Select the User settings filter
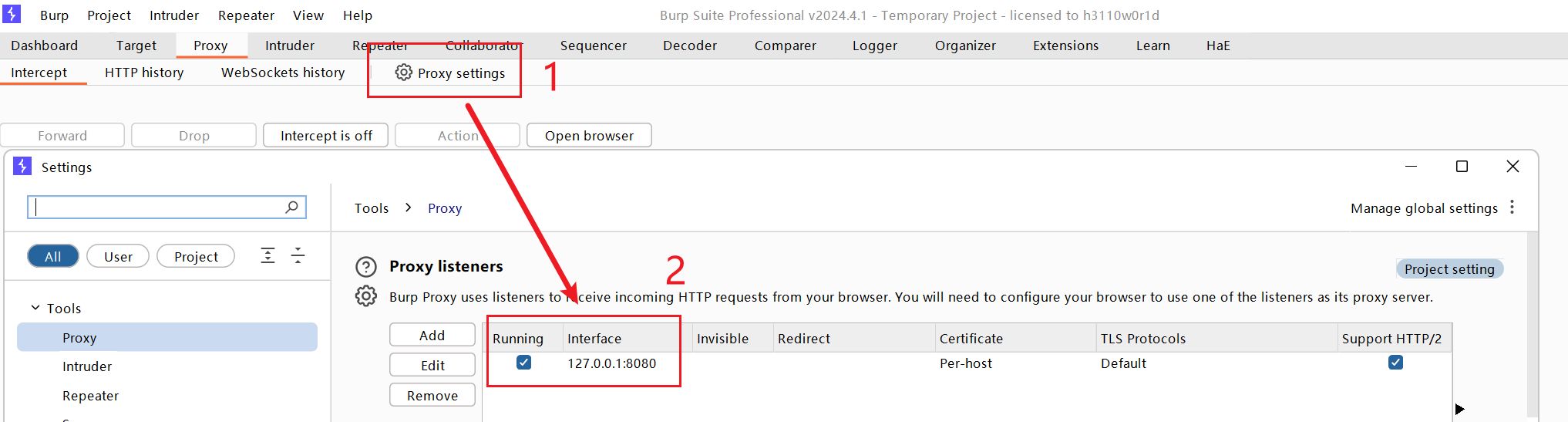 [118, 256]
